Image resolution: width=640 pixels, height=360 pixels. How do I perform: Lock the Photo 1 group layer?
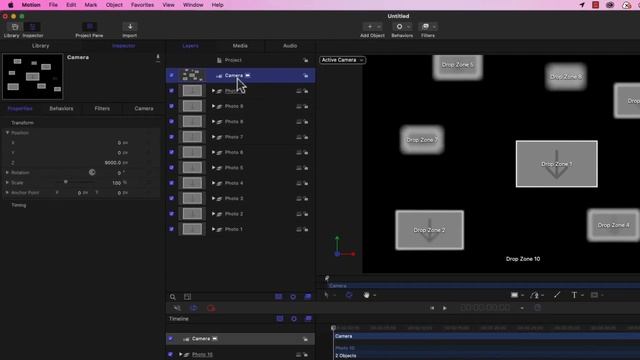click(306, 229)
